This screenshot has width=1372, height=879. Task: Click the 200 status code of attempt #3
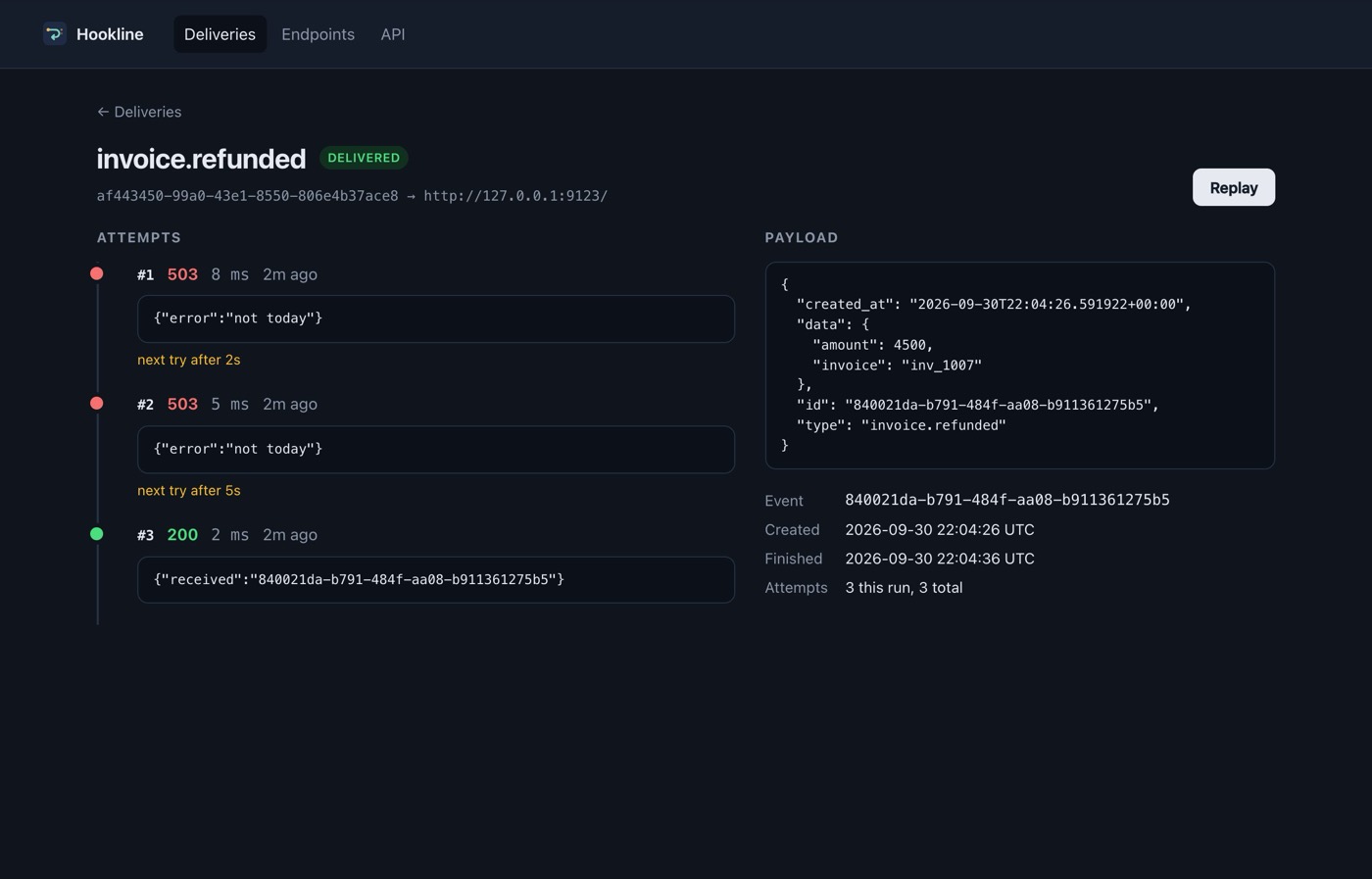tap(182, 534)
